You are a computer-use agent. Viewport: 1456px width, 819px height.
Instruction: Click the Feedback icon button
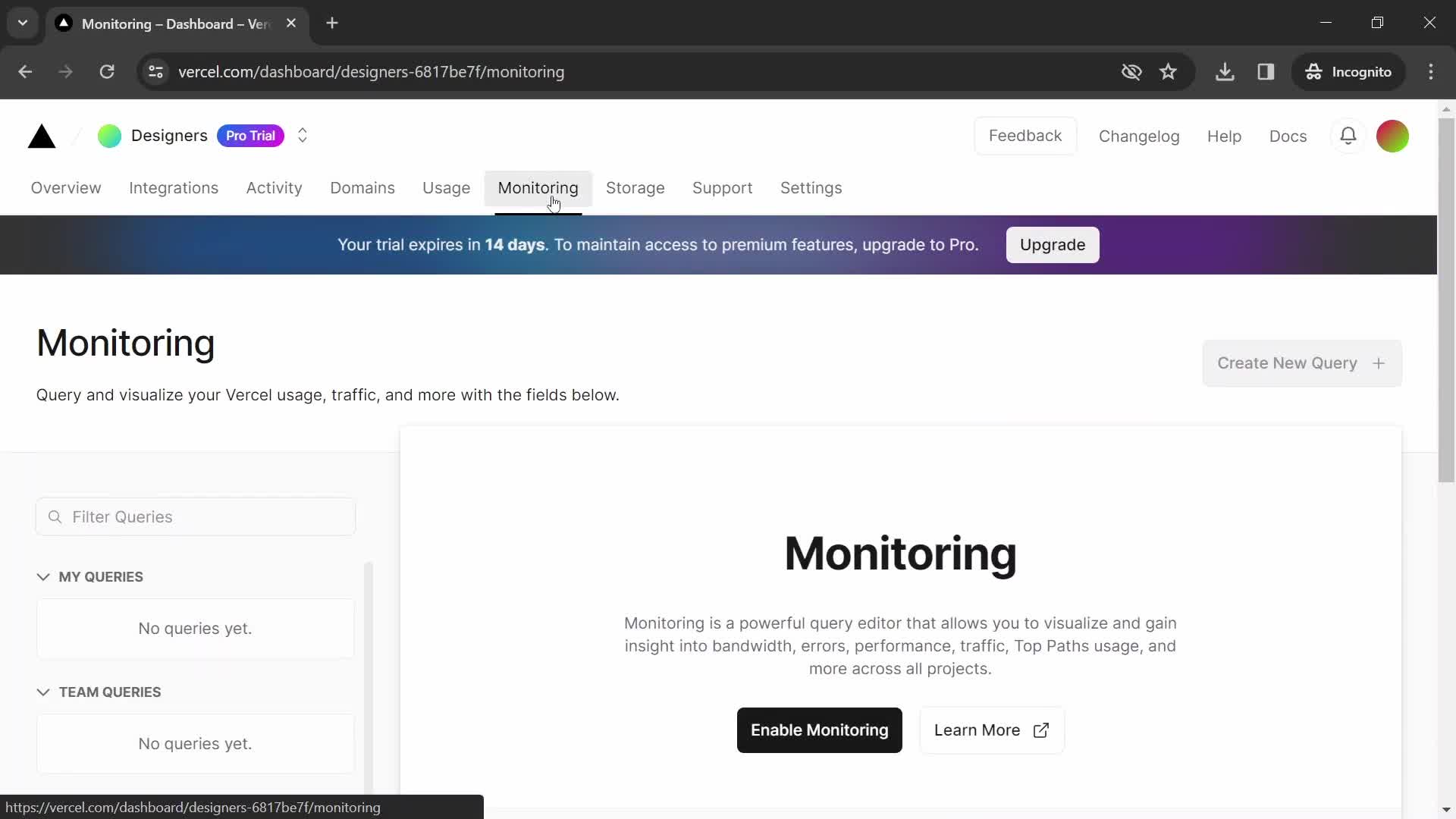click(1025, 135)
